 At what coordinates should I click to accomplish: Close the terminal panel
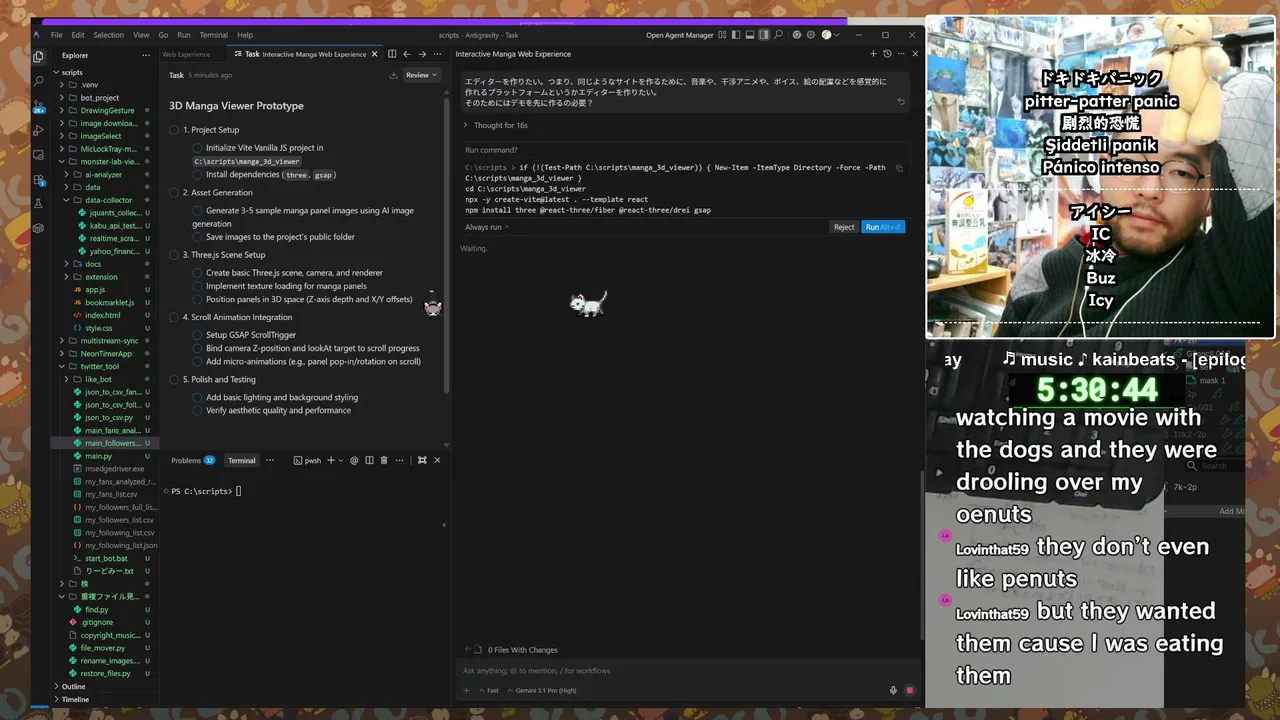click(437, 460)
